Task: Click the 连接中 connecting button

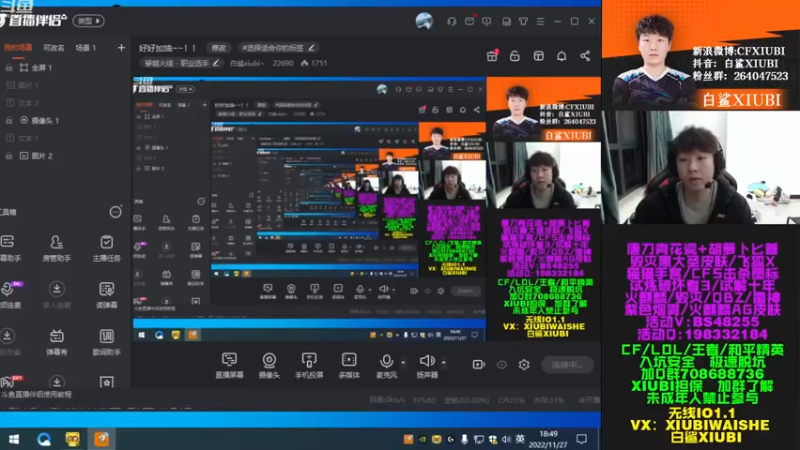Action: 567,364
